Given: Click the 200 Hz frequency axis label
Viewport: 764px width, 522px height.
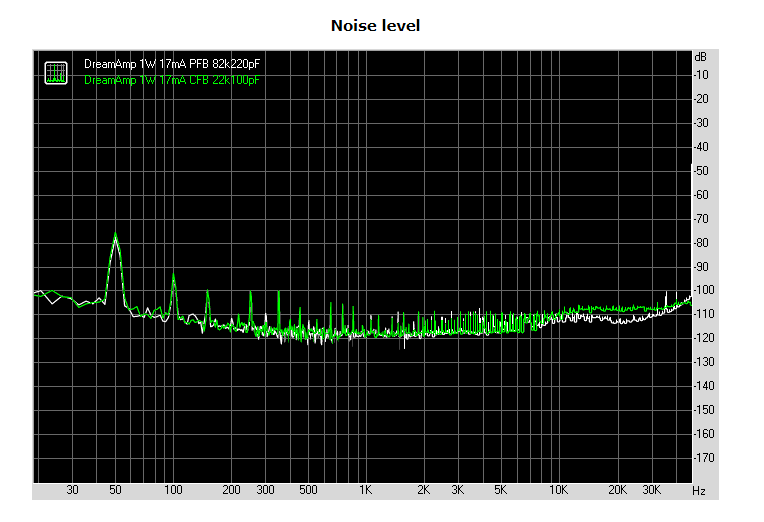Looking at the screenshot, I should [231, 490].
